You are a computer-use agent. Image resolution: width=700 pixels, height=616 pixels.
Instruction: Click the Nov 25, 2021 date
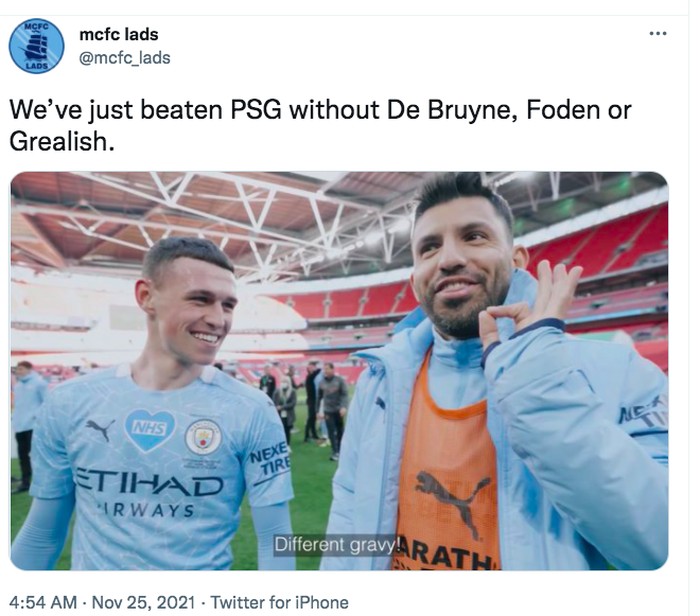pos(143,602)
